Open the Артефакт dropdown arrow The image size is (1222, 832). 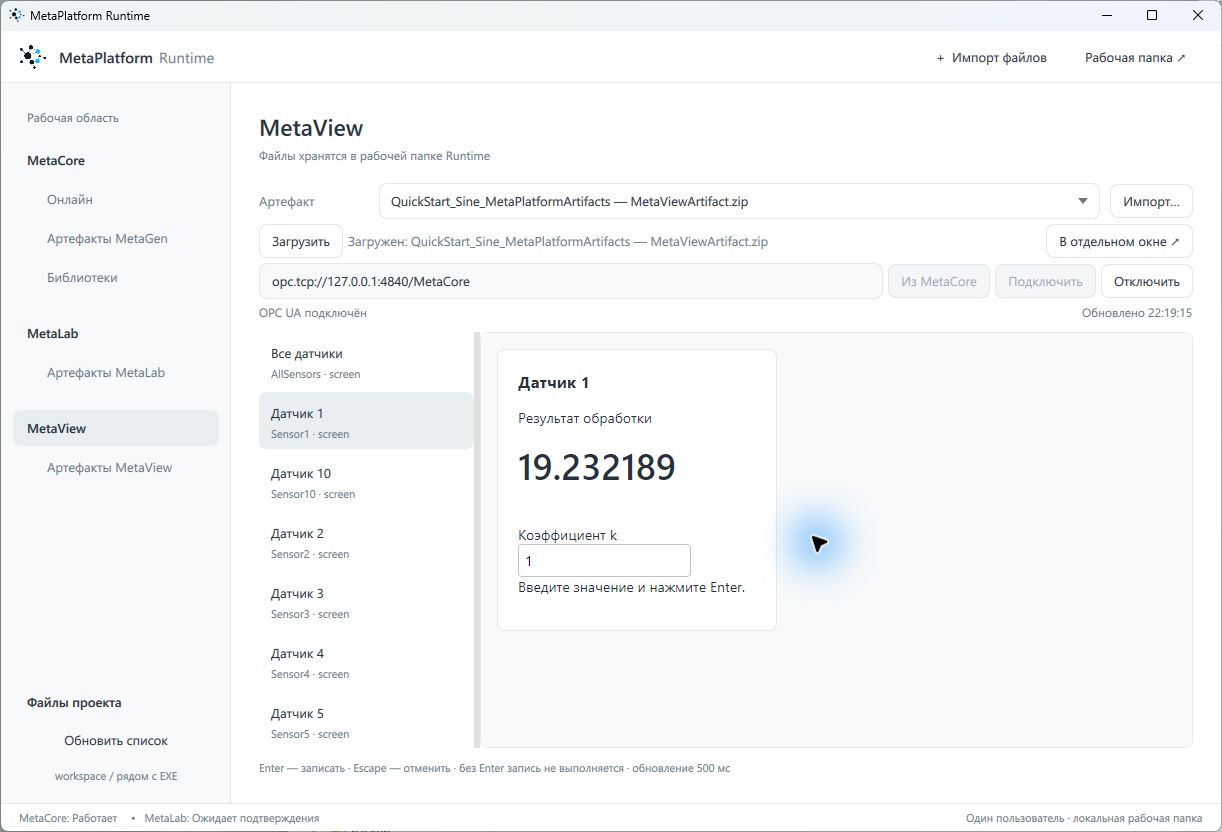tap(1082, 201)
